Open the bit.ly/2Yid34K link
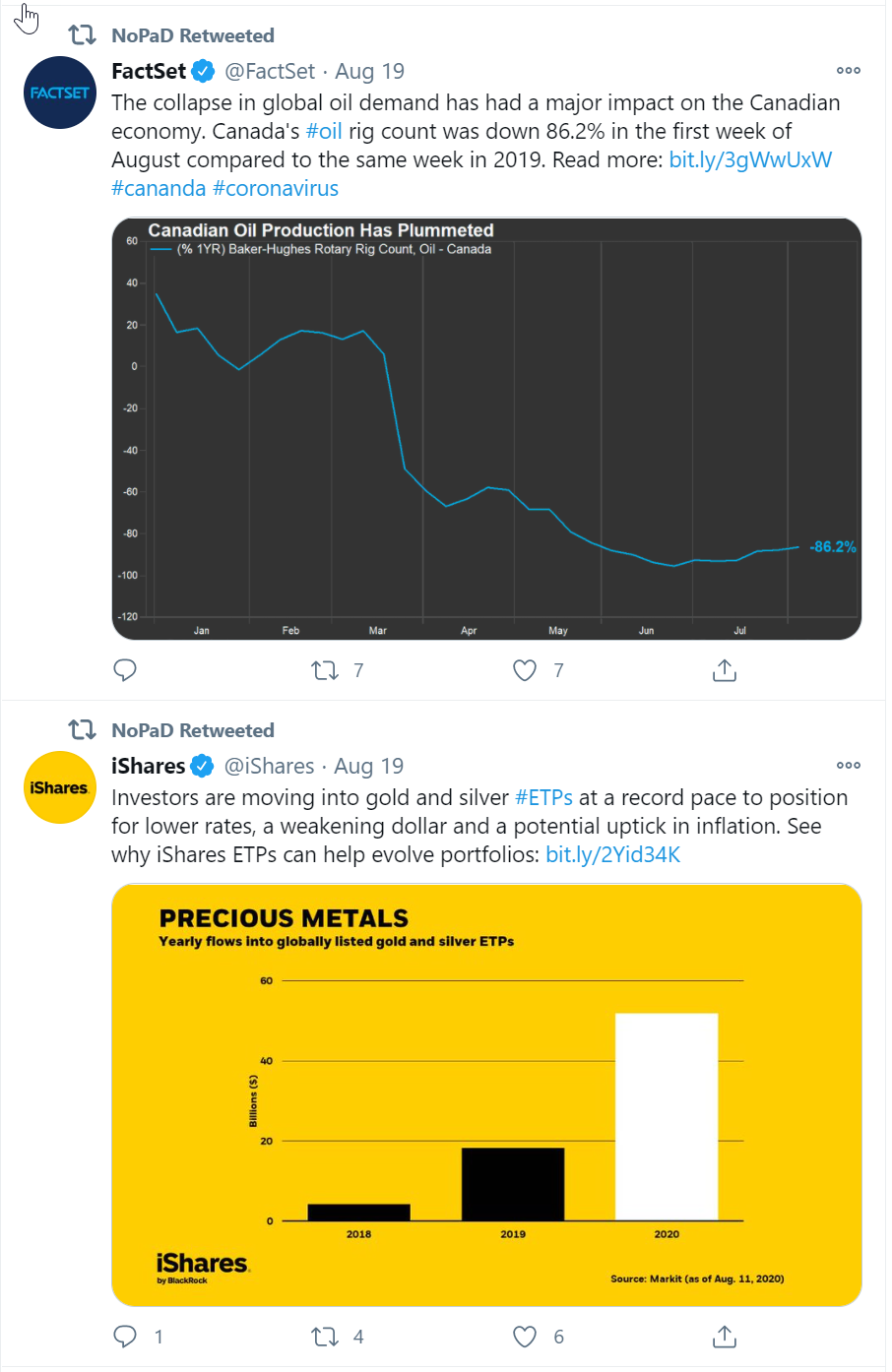892x1372 pixels. coord(612,854)
